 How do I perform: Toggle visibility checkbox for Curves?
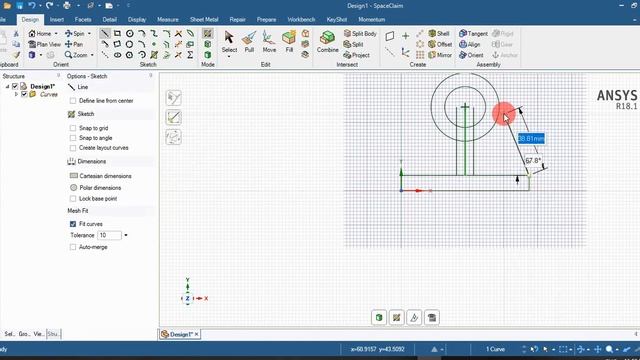click(x=24, y=94)
